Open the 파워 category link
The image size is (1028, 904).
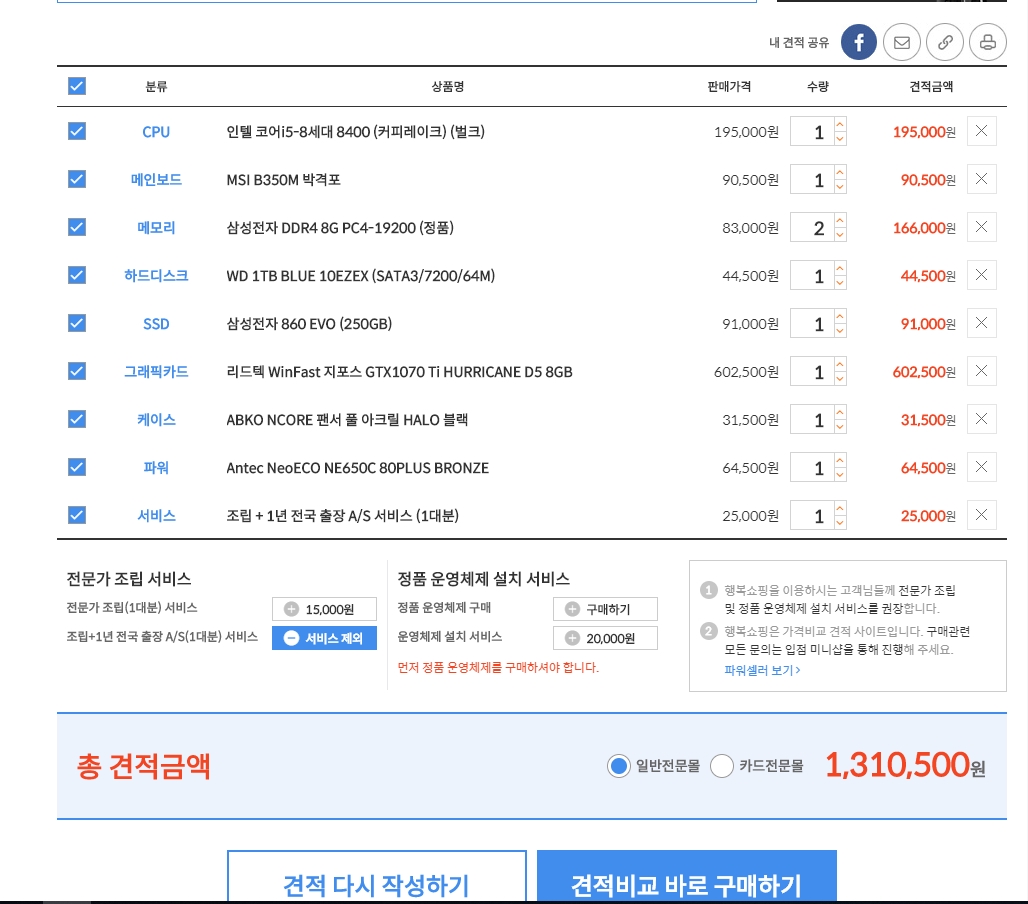(x=156, y=467)
